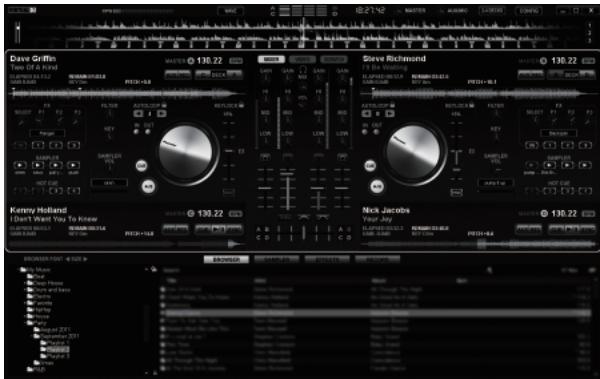Expand the Drum and bass folder
This screenshot has height=379, width=600.
26,290
